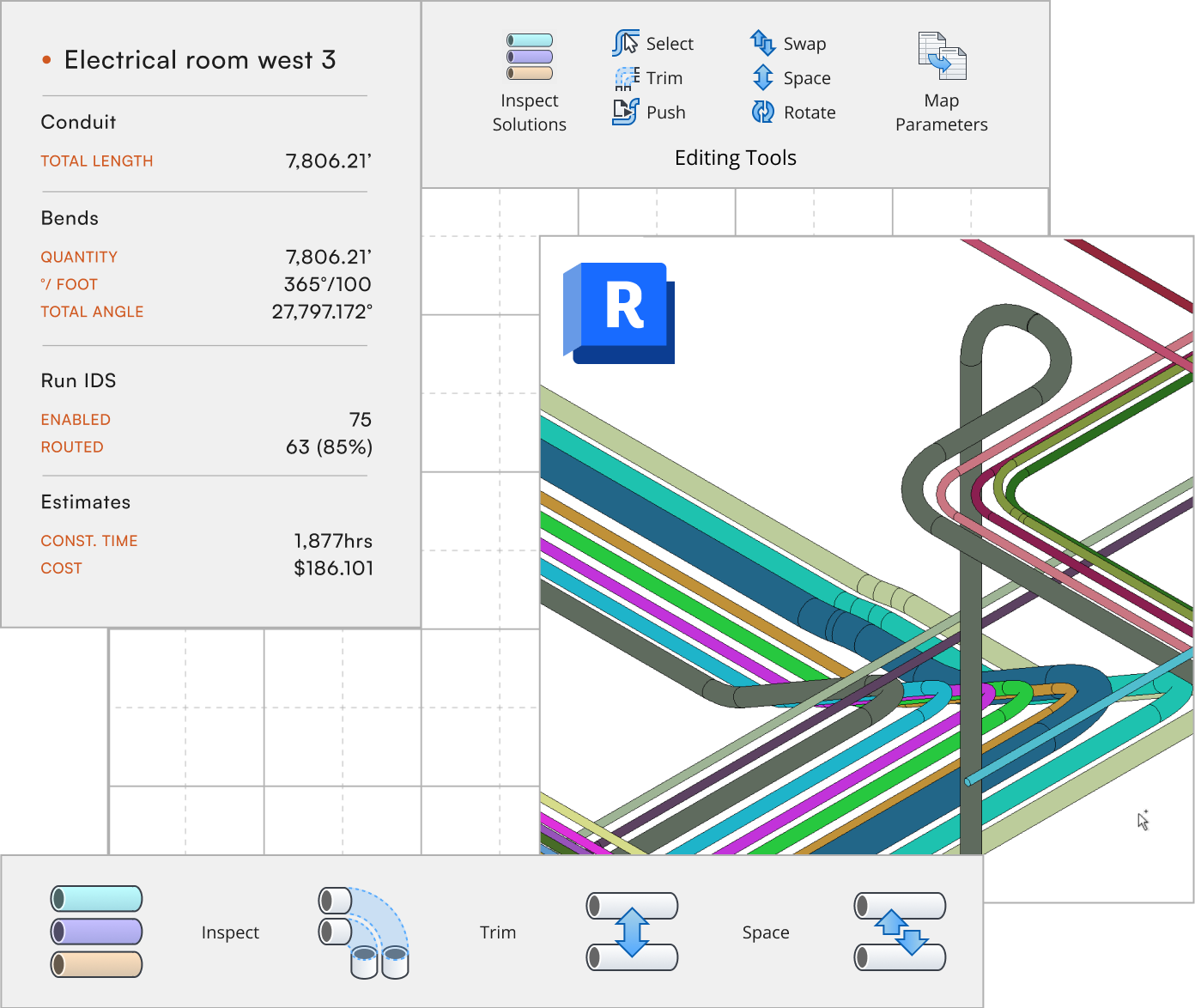Viewport: 1195px width, 1008px height.
Task: Select the Select tool icon
Action: [626, 43]
